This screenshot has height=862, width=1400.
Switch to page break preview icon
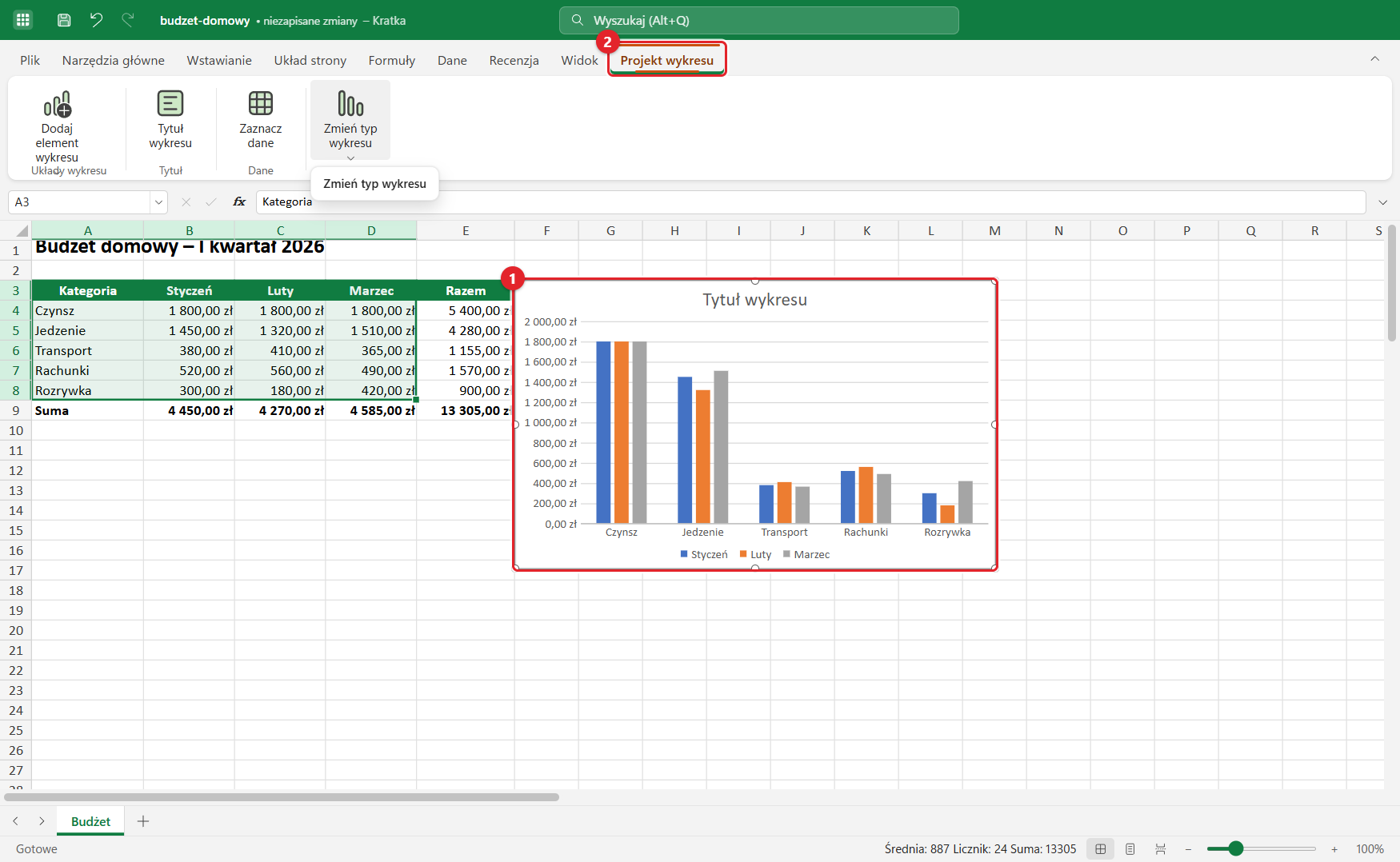click(x=1160, y=849)
